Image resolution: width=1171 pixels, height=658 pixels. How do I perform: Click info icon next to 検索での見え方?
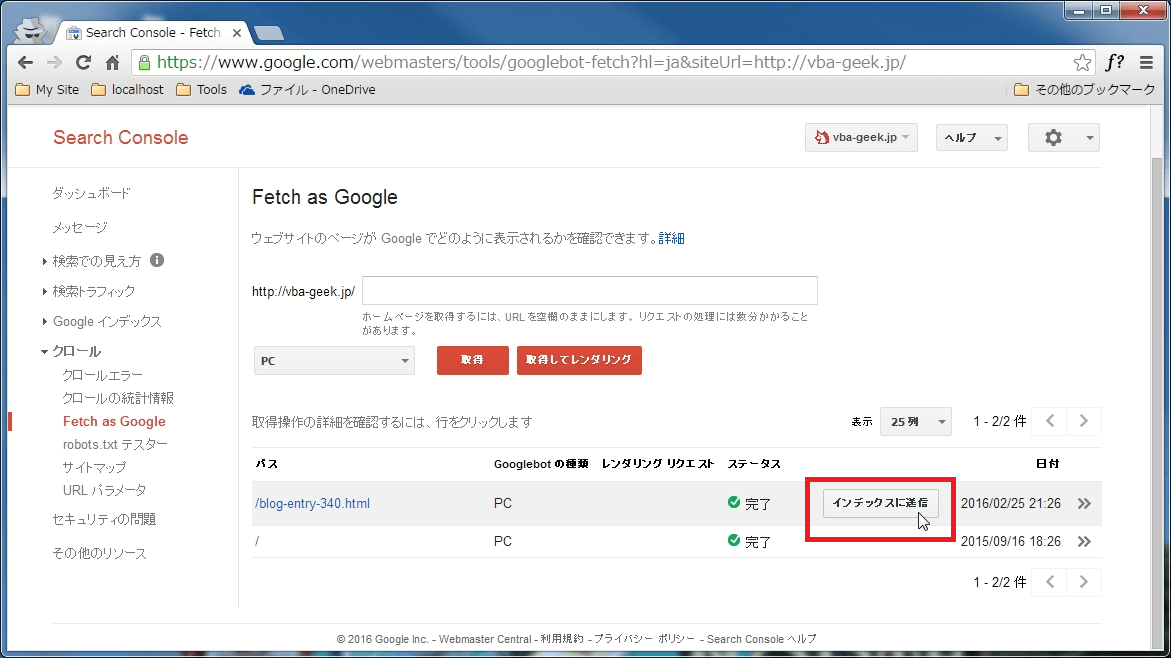click(157, 261)
